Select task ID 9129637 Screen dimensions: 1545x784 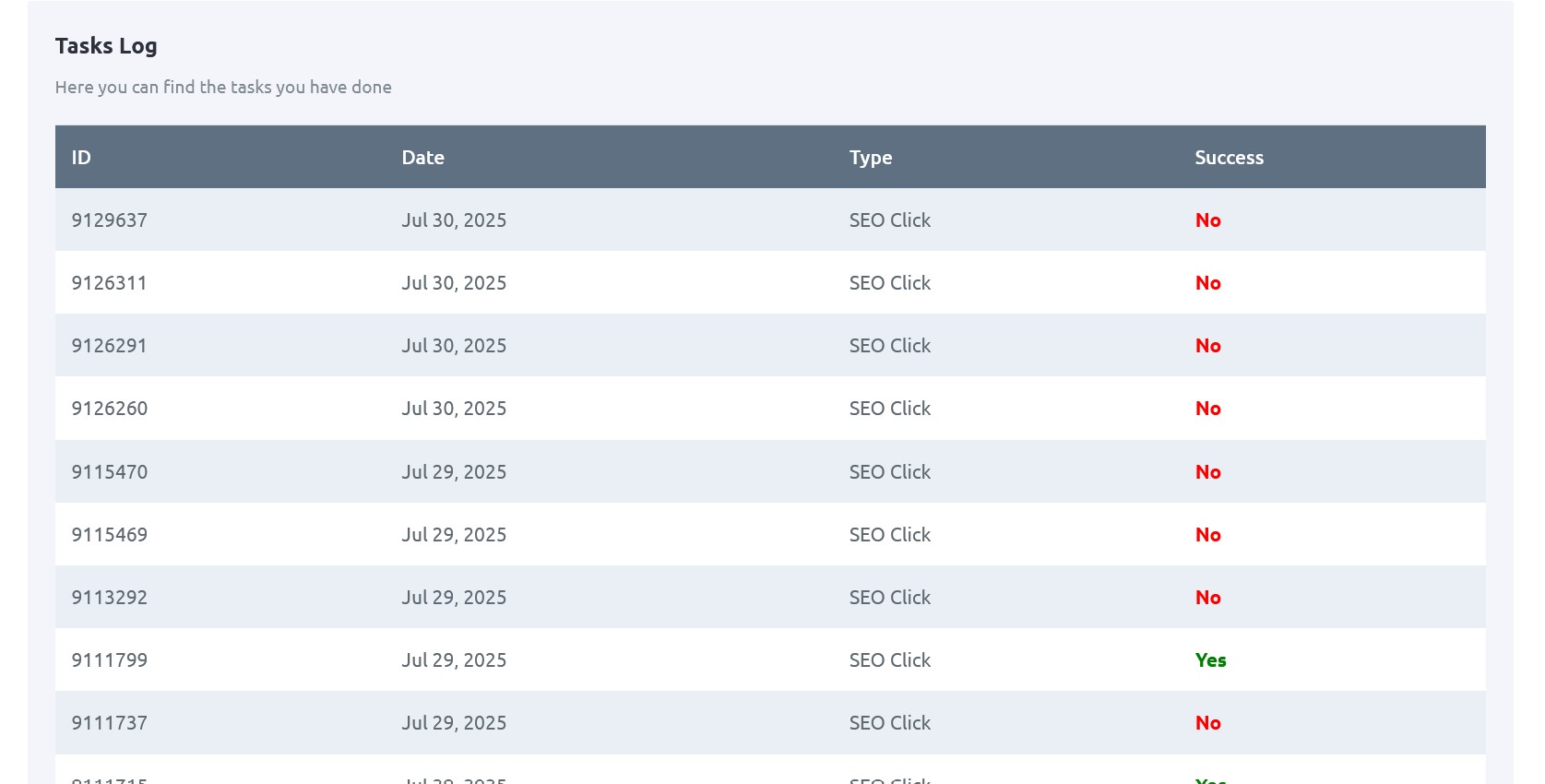click(109, 220)
